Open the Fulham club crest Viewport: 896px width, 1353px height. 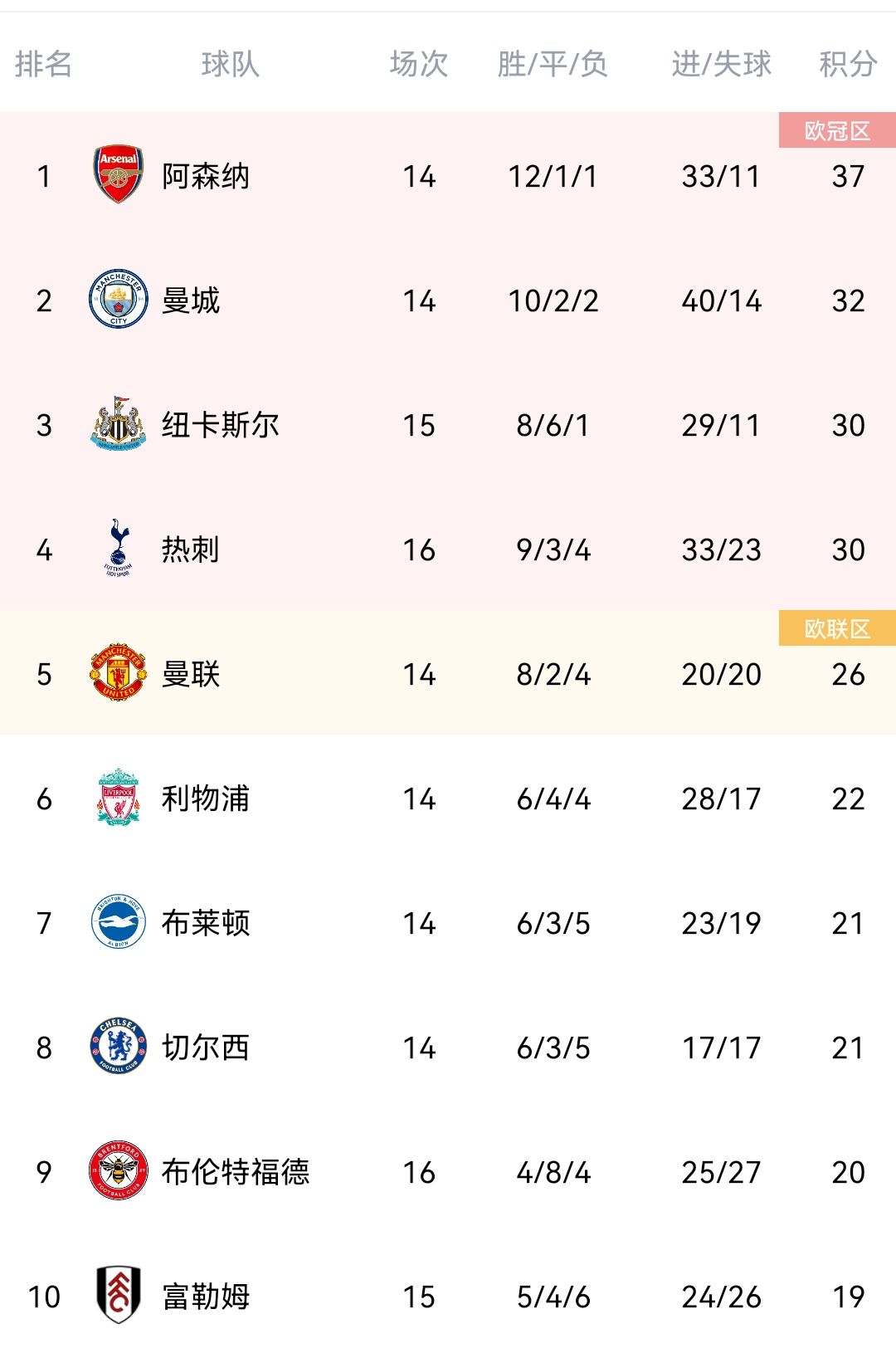[119, 1295]
